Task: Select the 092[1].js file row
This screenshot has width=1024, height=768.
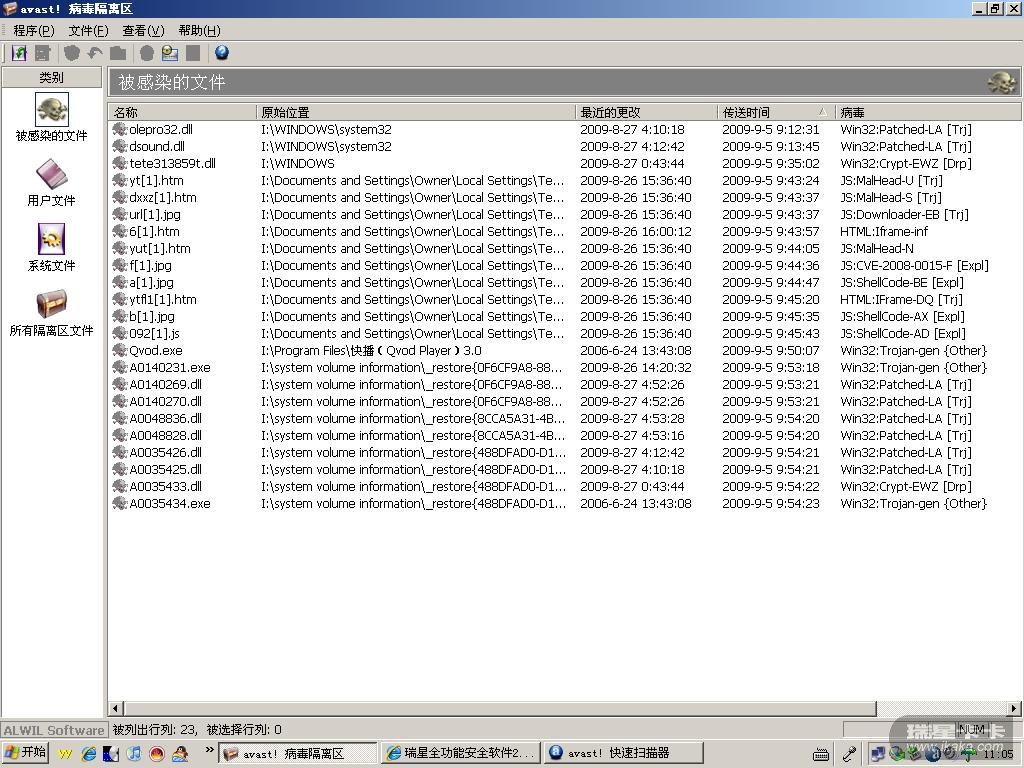Action: pos(564,333)
